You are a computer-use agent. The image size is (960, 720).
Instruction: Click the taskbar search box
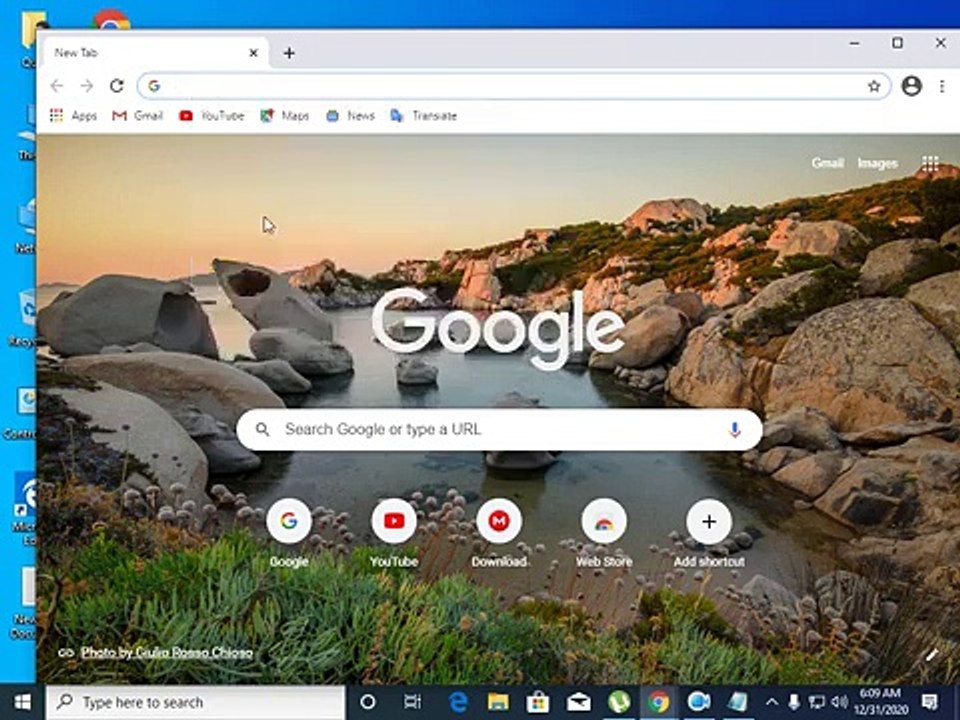coord(195,702)
